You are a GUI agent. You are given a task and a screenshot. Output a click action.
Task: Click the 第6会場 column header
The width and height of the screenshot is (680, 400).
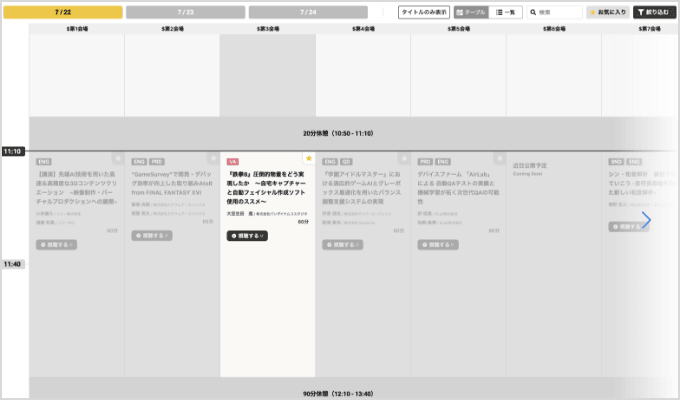click(554, 29)
